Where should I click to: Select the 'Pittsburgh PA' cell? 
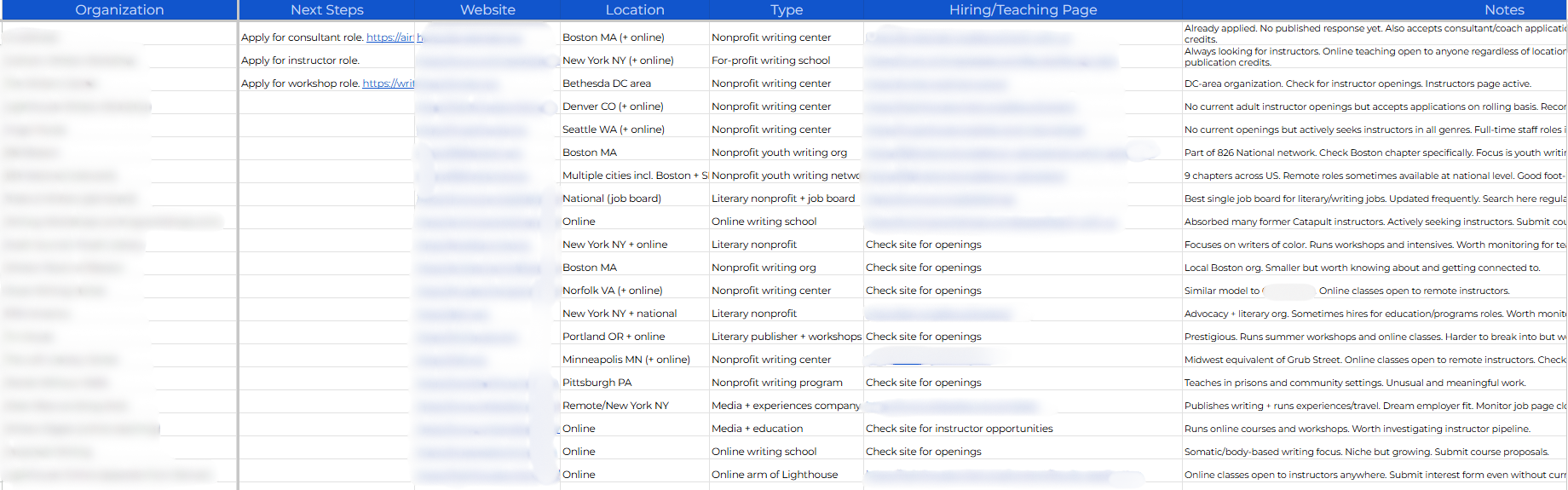pos(635,383)
